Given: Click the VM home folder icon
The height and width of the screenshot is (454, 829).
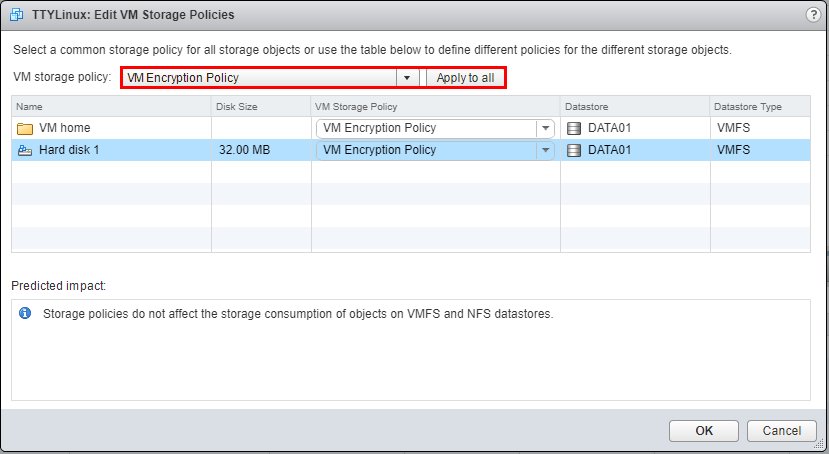Looking at the screenshot, I should coord(25,128).
